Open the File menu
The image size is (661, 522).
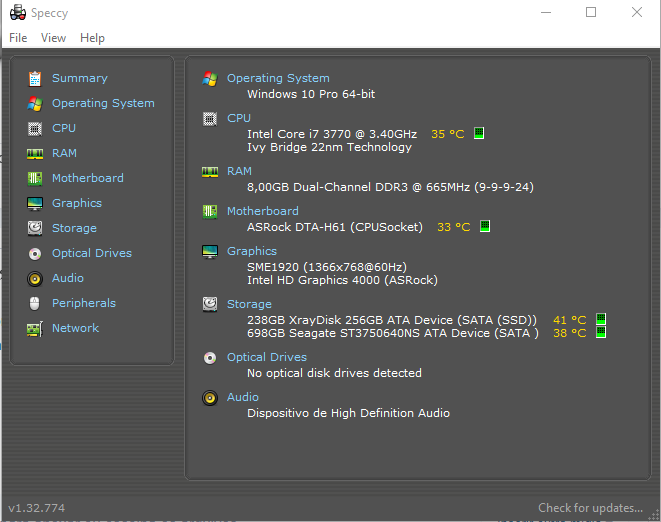[x=18, y=38]
